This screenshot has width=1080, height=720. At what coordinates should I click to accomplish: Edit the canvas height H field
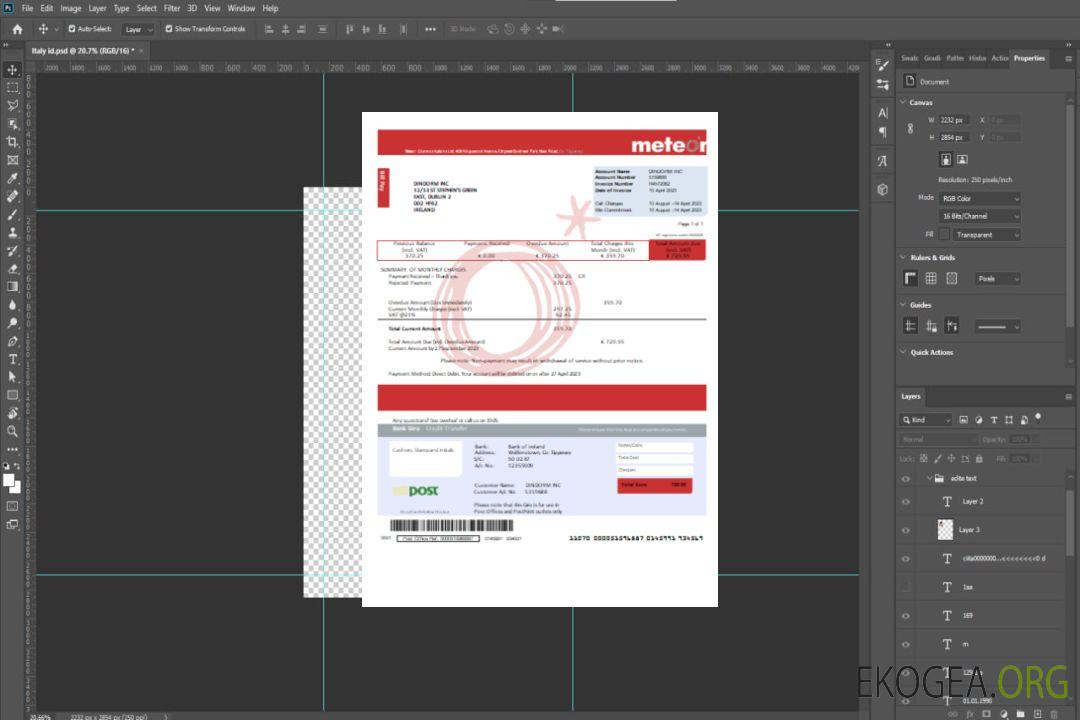coord(955,138)
